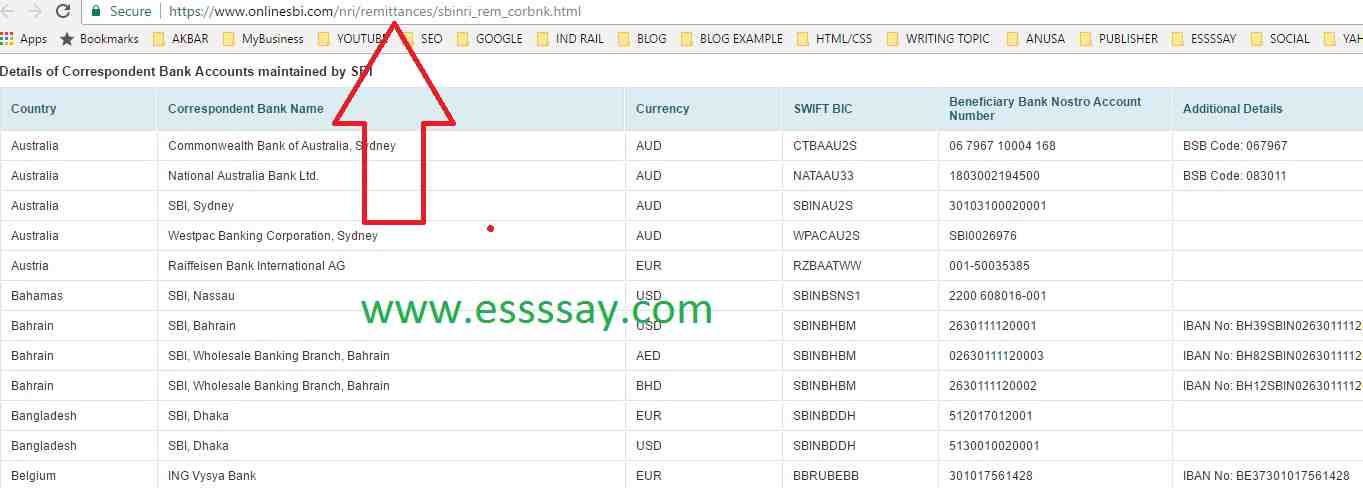Viewport: 1363px width, 488px height.
Task: Select SWIFT code SBINAU2S
Action: pos(823,206)
